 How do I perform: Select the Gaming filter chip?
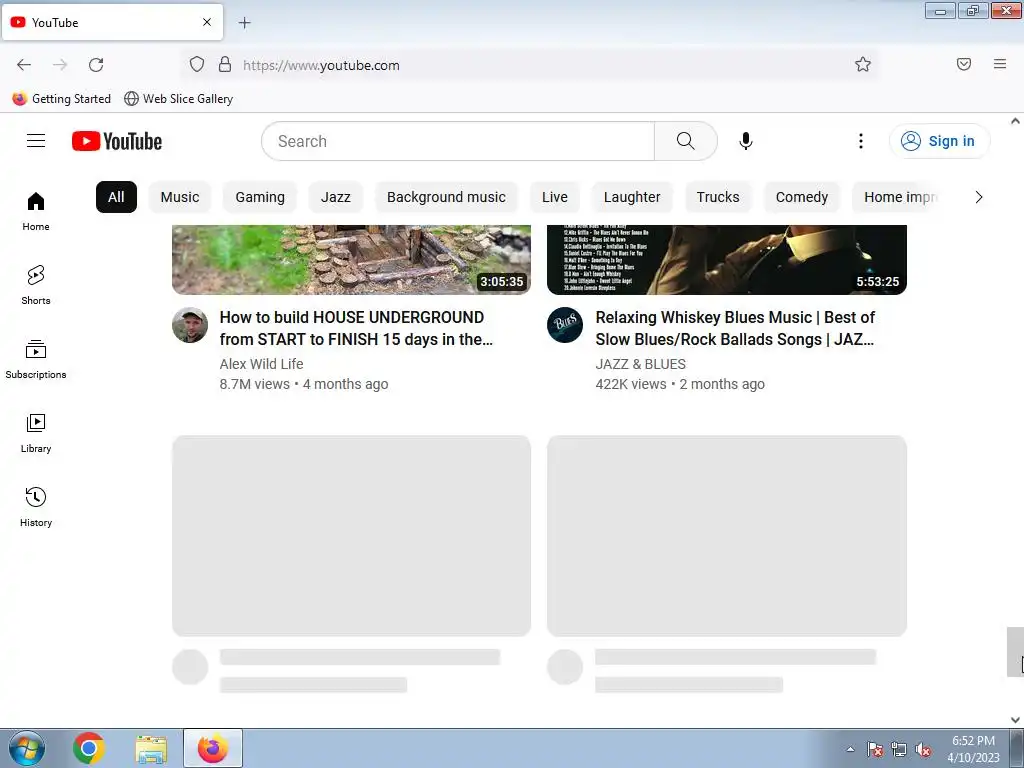tap(260, 197)
